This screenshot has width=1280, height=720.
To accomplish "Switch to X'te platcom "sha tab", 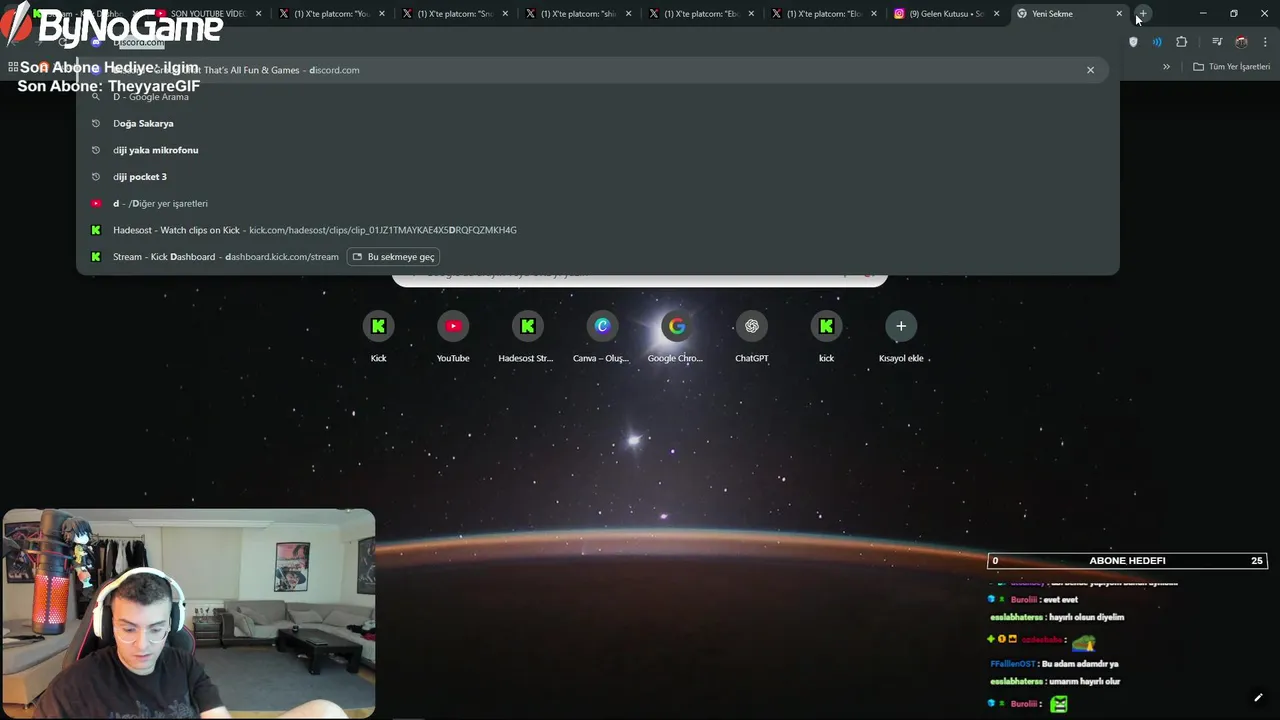I will (579, 14).
